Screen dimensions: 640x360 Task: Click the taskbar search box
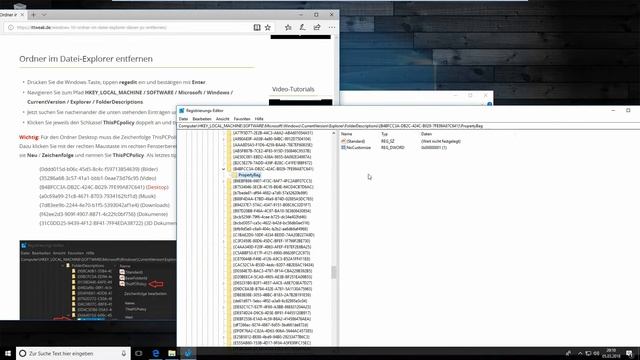73,353
